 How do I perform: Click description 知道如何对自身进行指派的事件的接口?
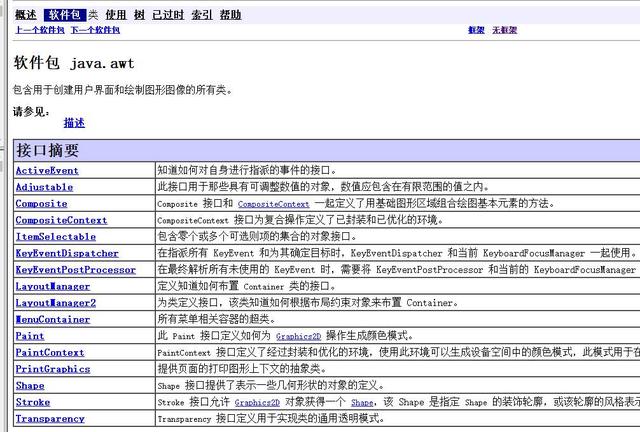(247, 170)
